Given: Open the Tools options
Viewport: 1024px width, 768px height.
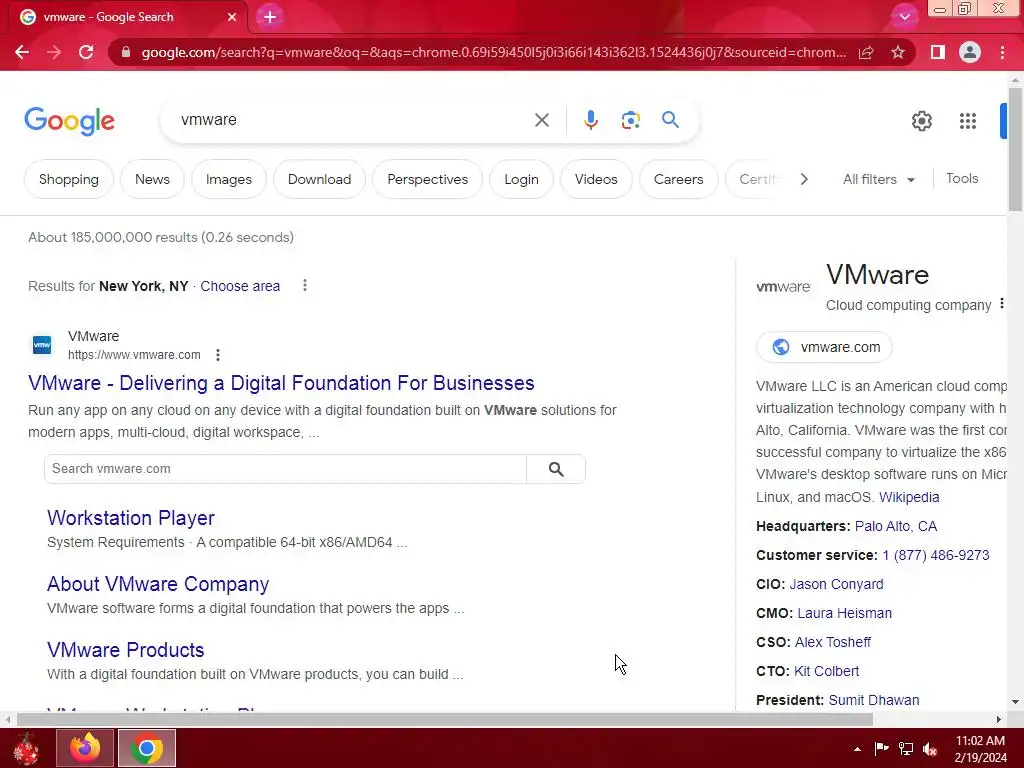Looking at the screenshot, I should pos(962,178).
